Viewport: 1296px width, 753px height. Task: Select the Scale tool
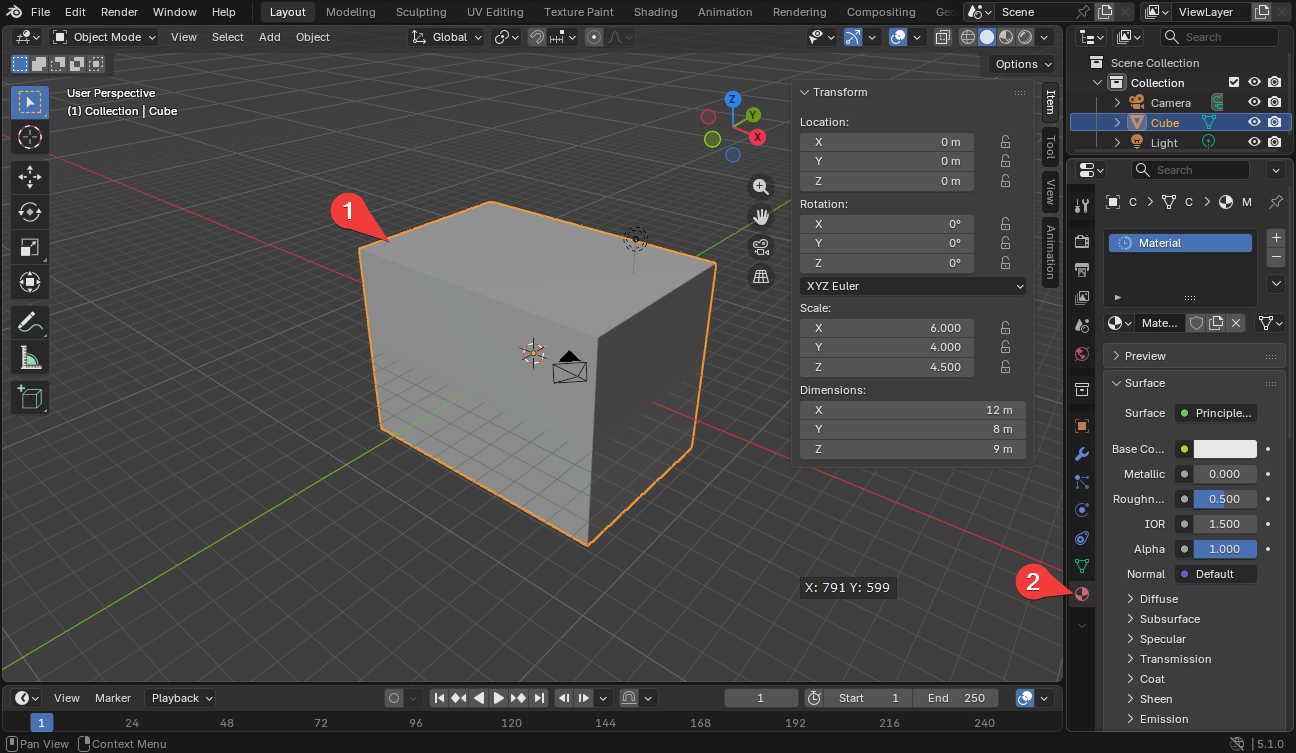(x=30, y=247)
